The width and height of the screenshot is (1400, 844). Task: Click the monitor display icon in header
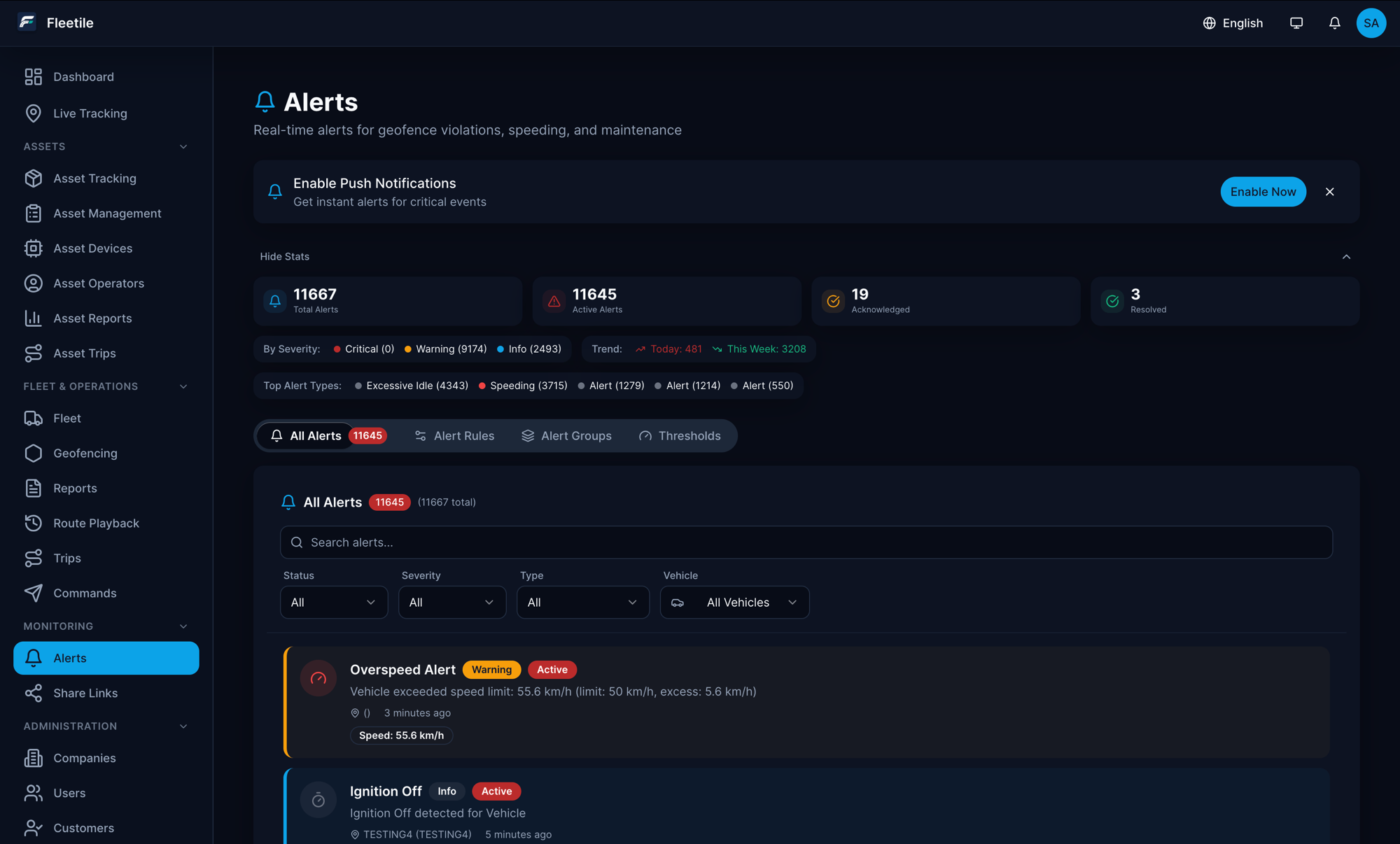[1296, 23]
